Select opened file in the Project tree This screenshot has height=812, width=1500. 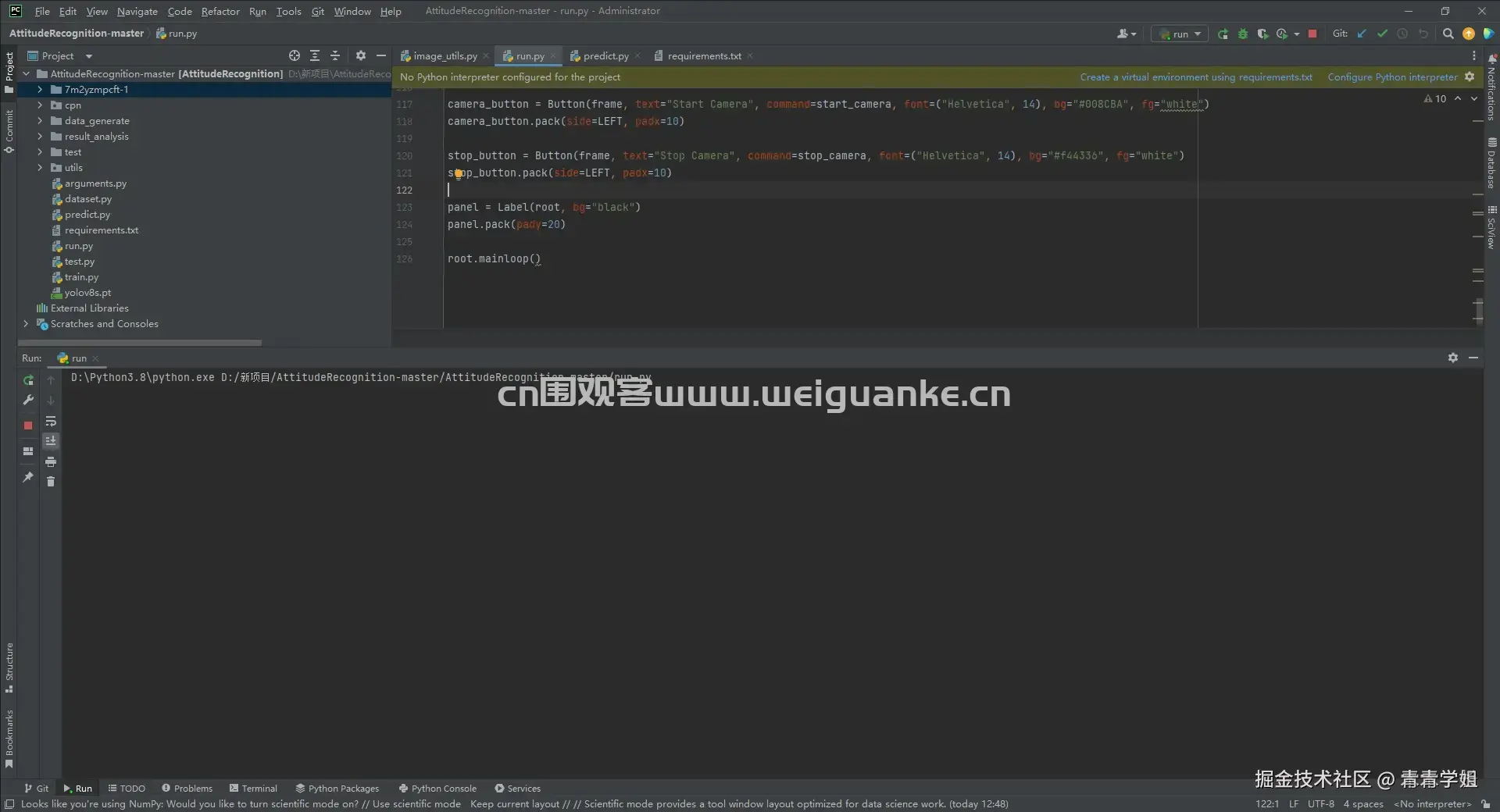pyautogui.click(x=295, y=55)
